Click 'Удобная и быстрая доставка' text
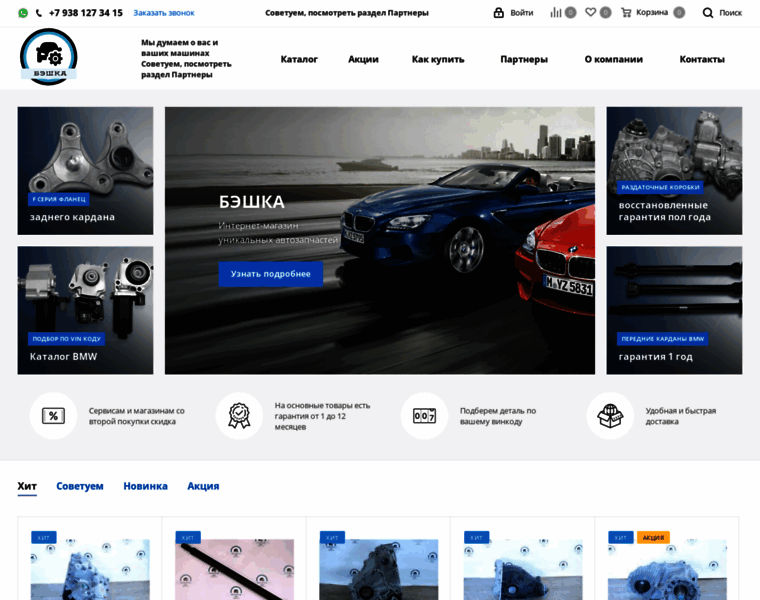This screenshot has width=760, height=600. click(681, 416)
